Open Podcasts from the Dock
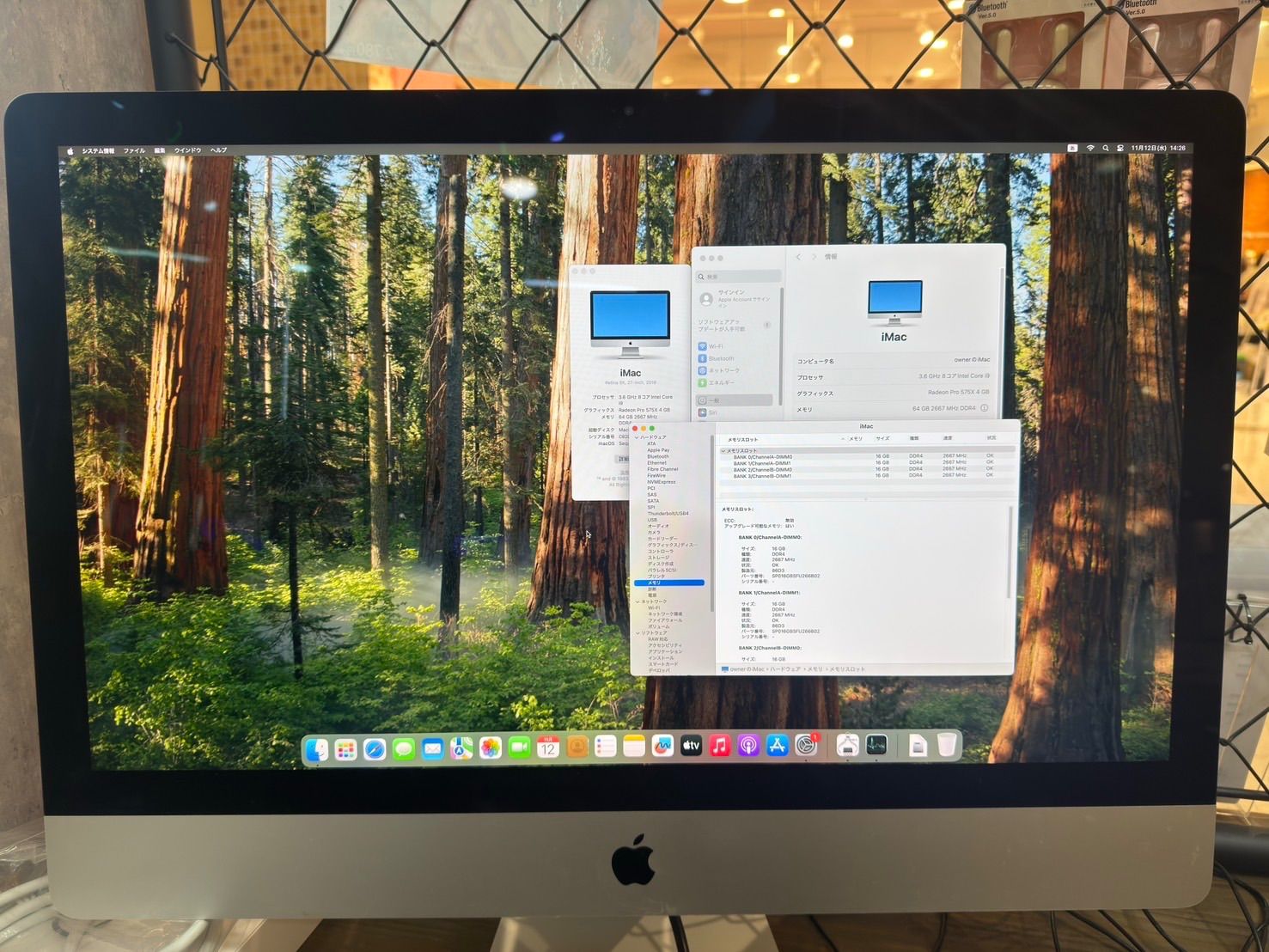Image resolution: width=1269 pixels, height=952 pixels. 747,746
